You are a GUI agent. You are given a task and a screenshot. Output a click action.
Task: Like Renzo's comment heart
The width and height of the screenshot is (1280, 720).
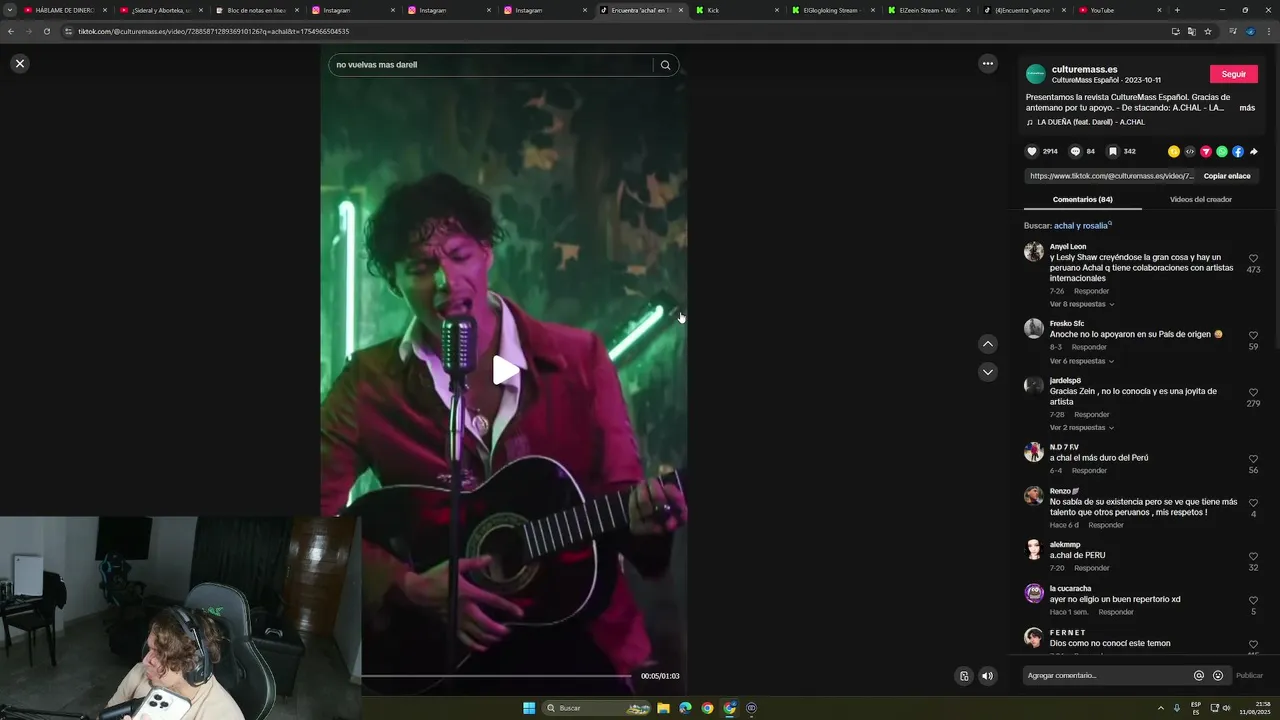[x=1253, y=503]
